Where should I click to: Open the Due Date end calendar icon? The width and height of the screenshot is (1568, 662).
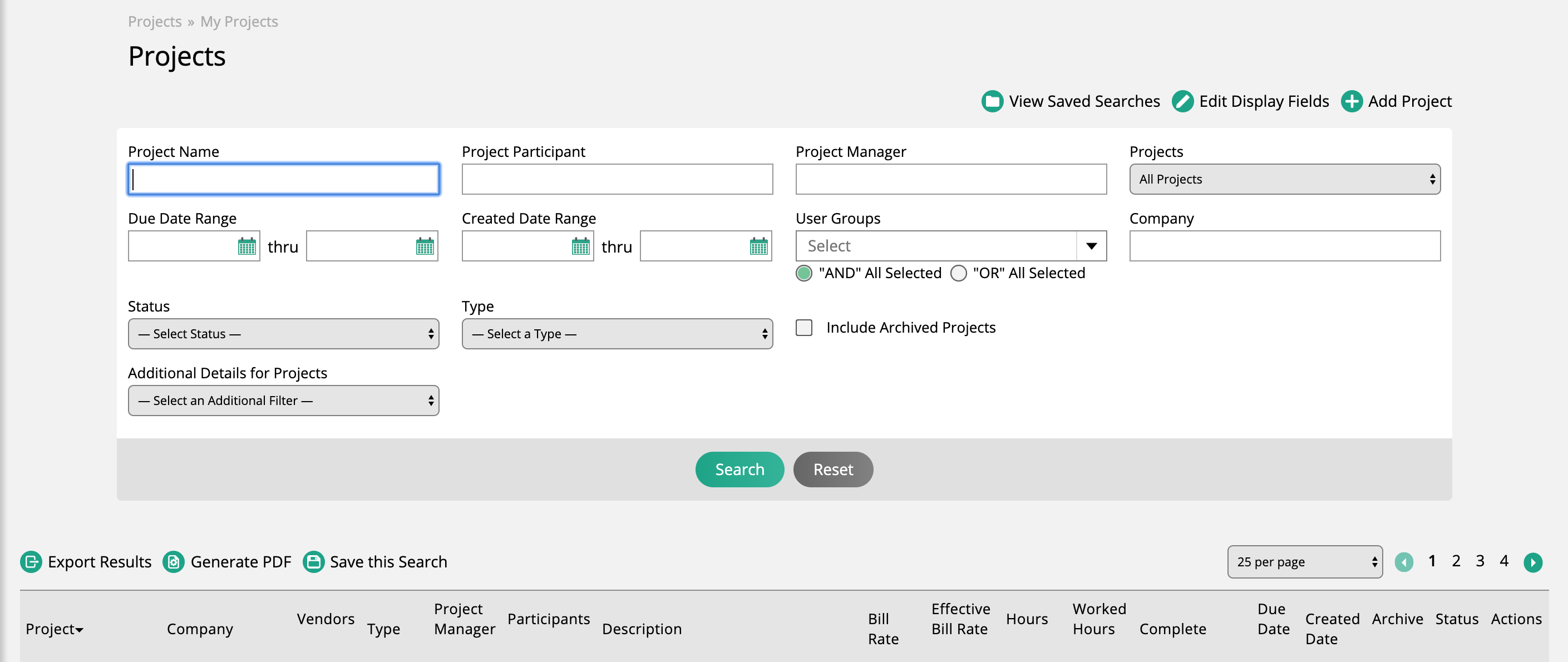pos(425,246)
